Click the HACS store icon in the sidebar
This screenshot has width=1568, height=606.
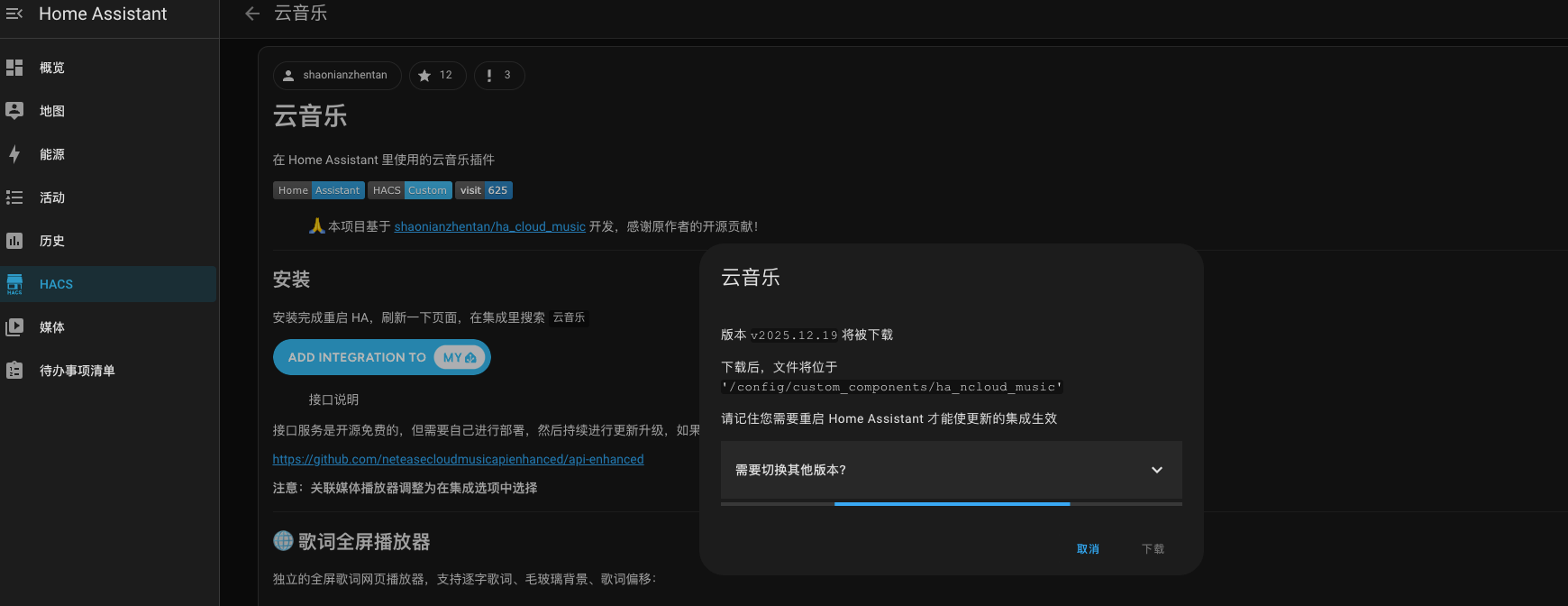[14, 284]
